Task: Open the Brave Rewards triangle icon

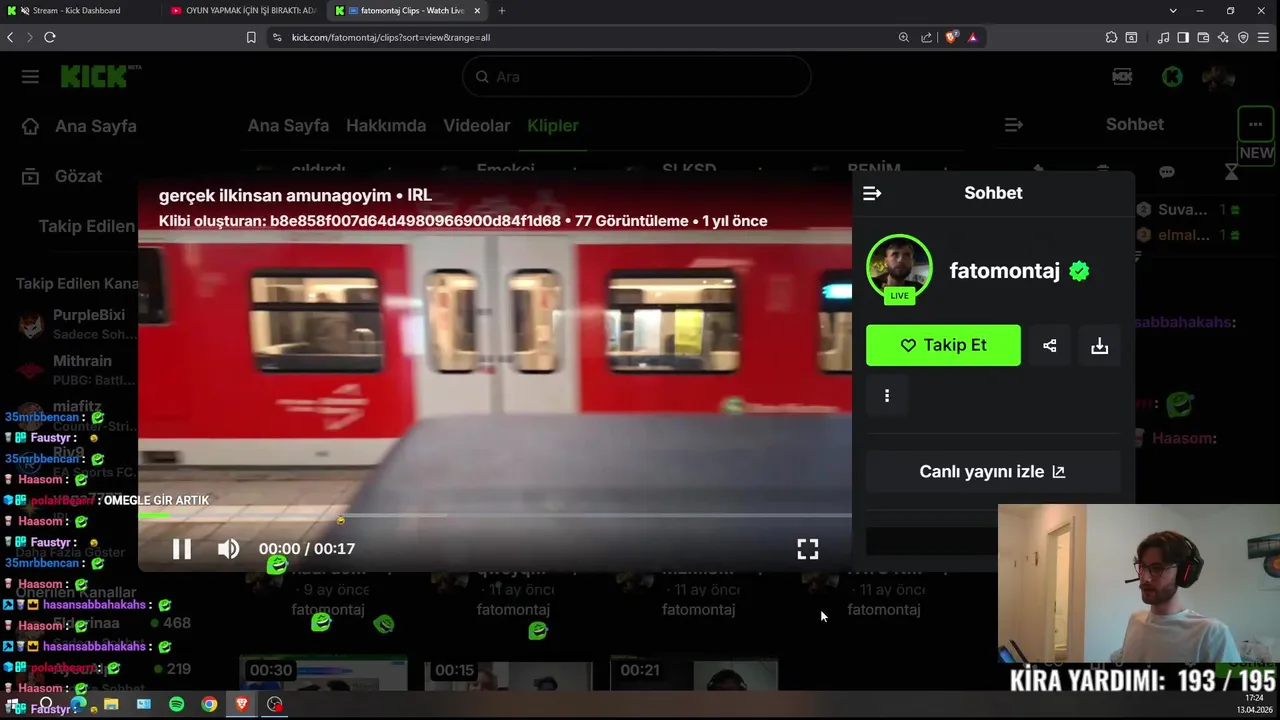Action: pyautogui.click(x=973, y=37)
